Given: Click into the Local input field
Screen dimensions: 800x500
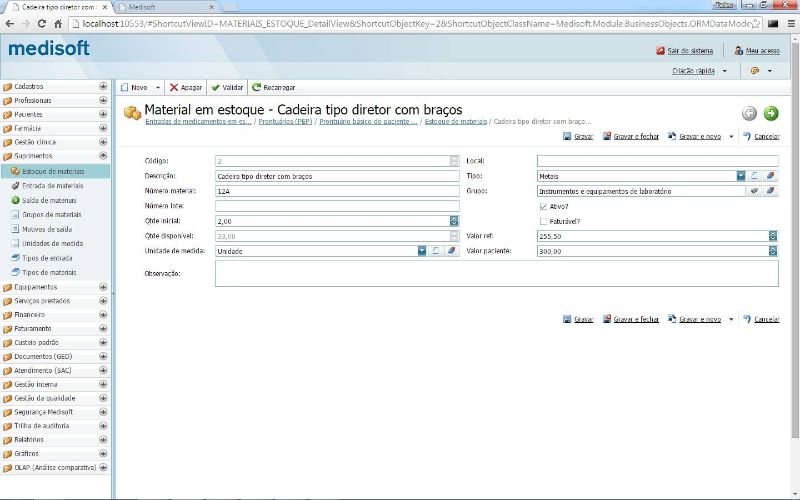Looking at the screenshot, I should [x=658, y=161].
